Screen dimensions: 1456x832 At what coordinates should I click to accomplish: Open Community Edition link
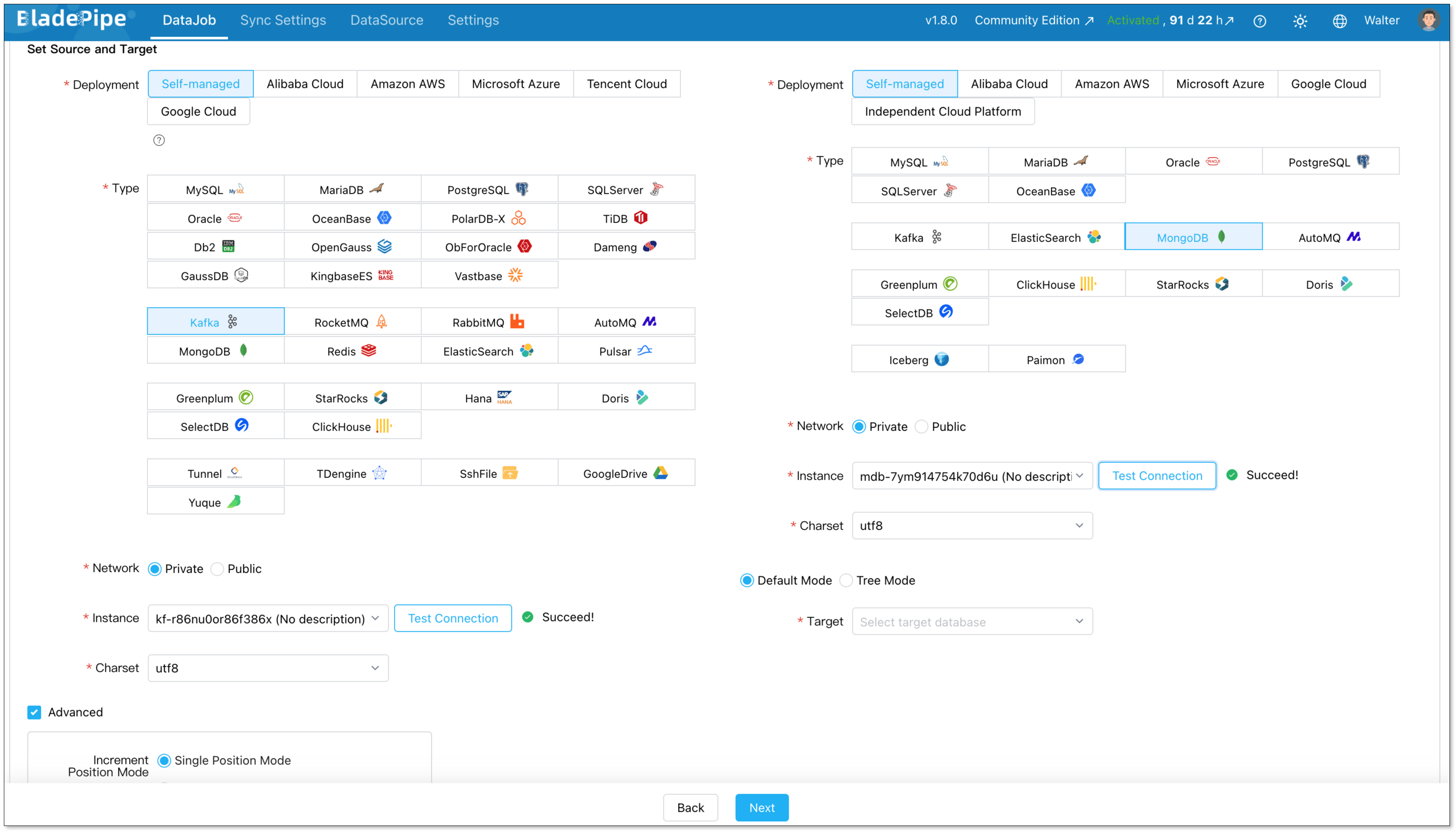[1034, 21]
